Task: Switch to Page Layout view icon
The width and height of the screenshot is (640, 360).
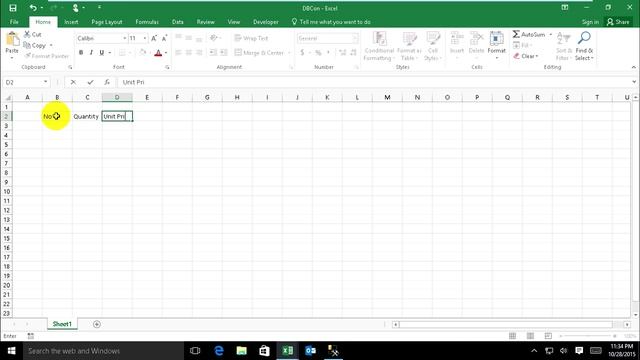Action: (x=530, y=336)
